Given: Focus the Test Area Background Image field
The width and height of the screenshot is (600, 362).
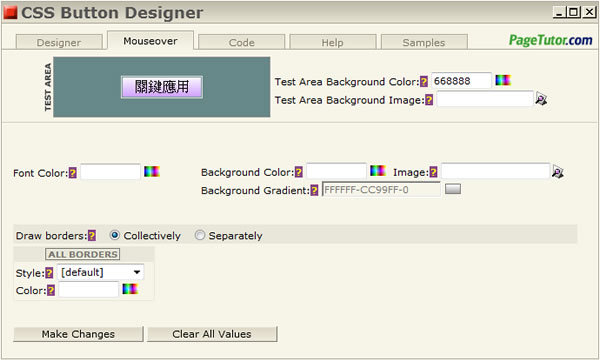Looking at the screenshot, I should click(x=485, y=99).
